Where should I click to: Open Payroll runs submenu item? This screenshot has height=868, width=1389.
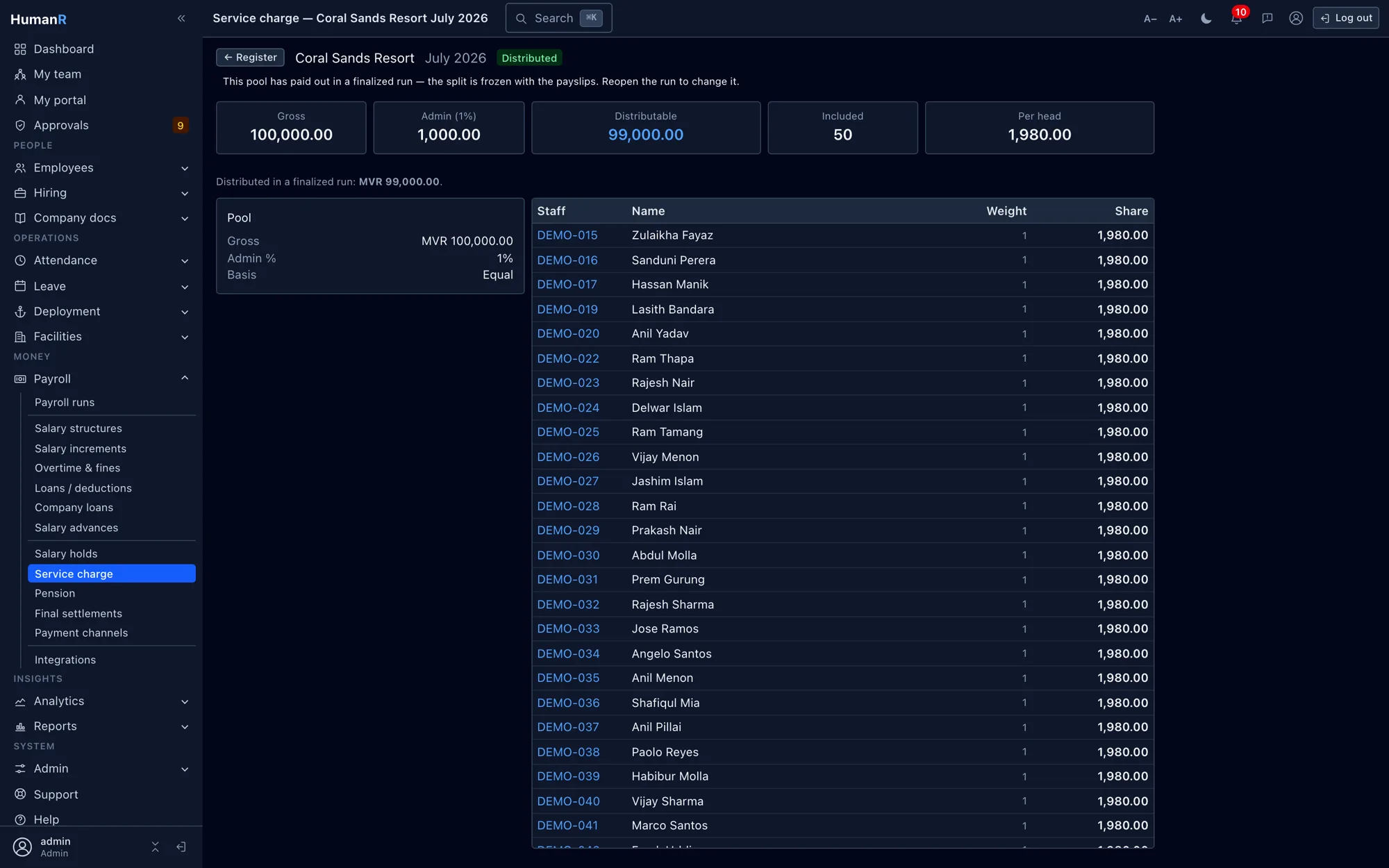click(111, 403)
